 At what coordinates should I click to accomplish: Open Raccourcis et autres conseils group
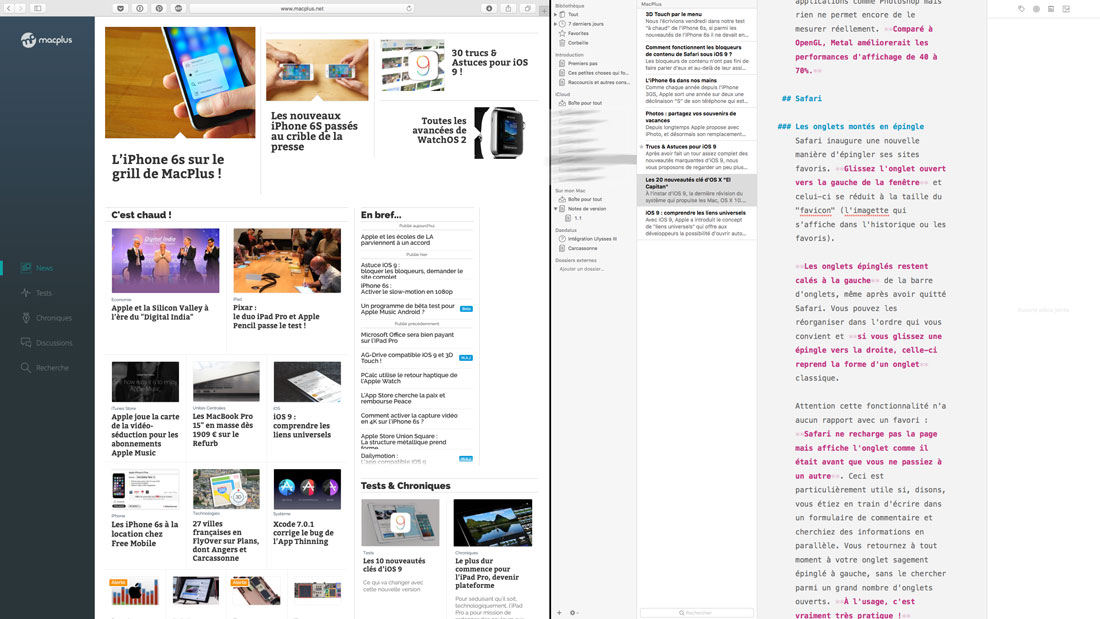pyautogui.click(x=593, y=82)
